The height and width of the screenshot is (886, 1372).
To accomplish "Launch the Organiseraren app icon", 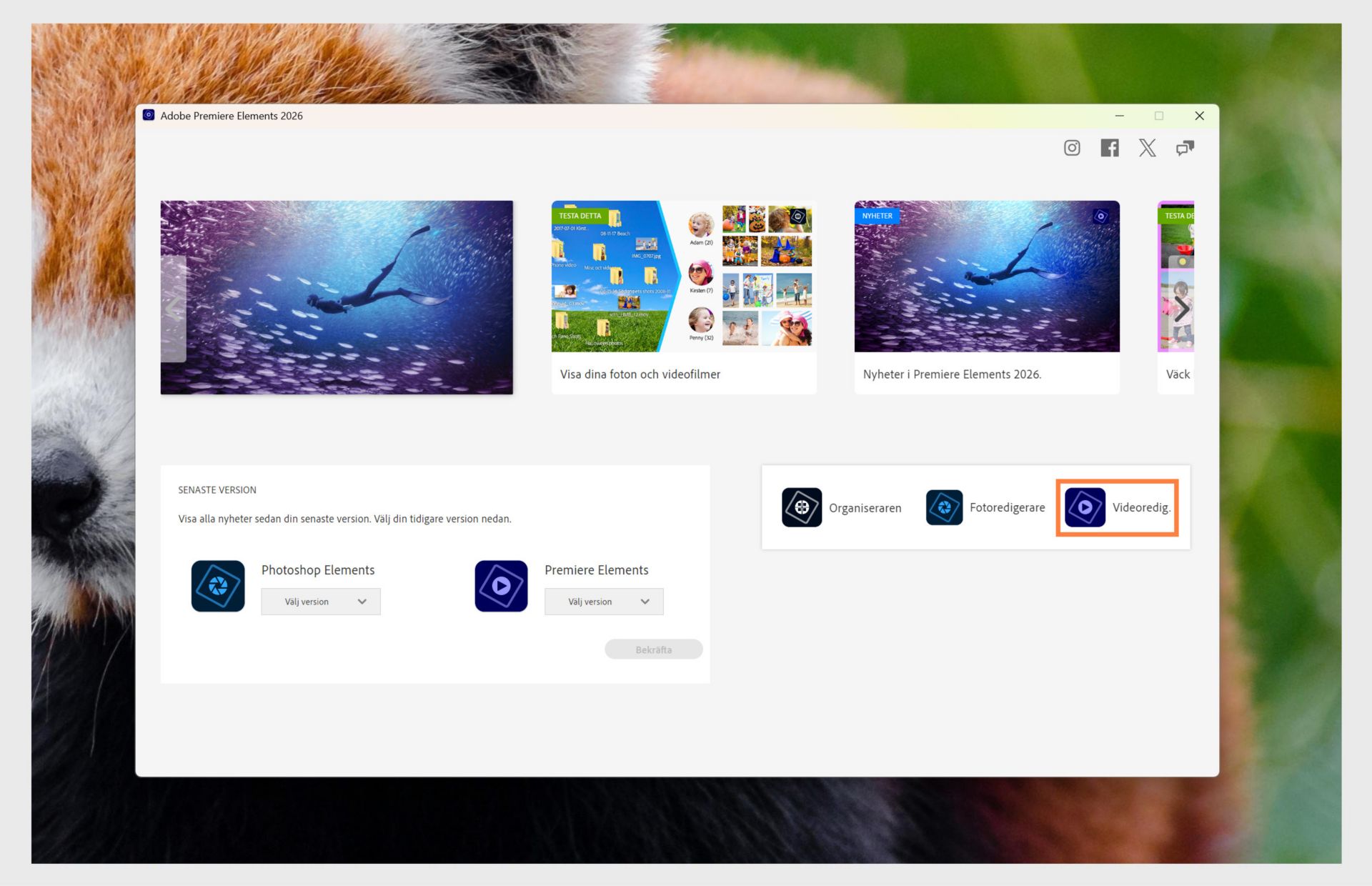I will tap(802, 507).
